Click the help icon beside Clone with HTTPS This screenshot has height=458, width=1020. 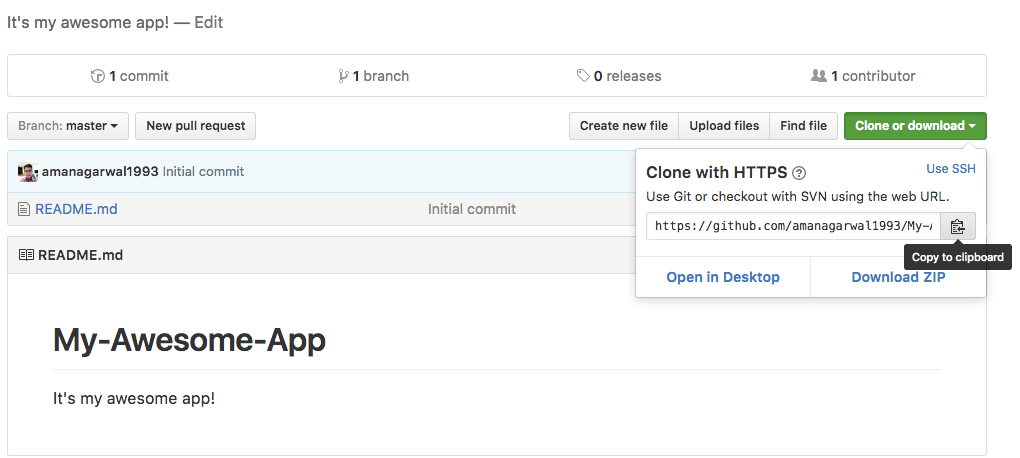[799, 173]
